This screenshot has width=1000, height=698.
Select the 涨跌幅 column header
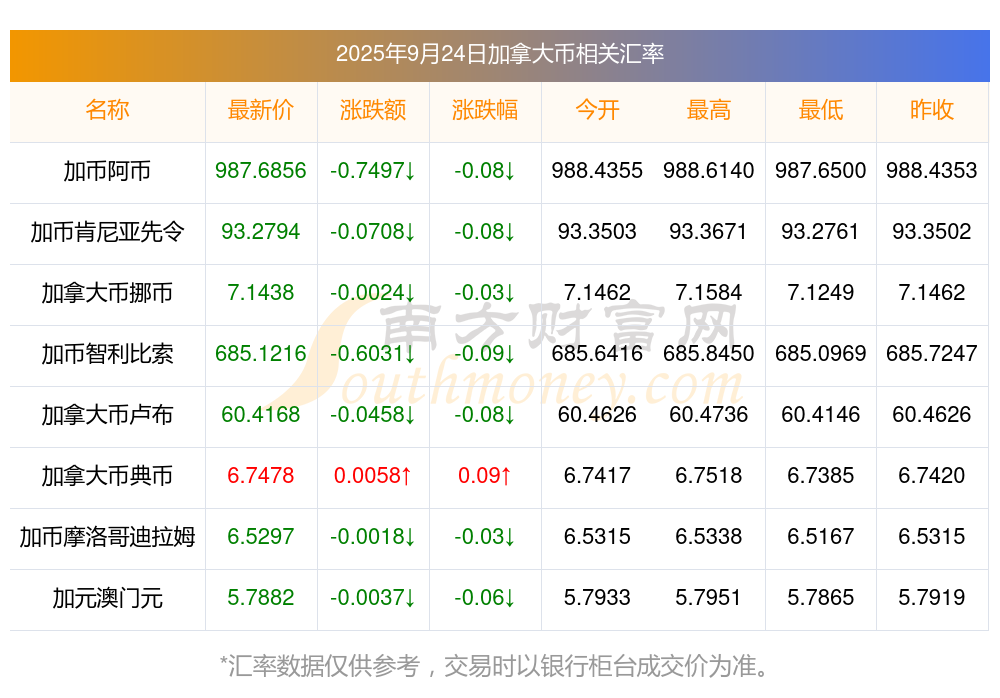point(485,110)
